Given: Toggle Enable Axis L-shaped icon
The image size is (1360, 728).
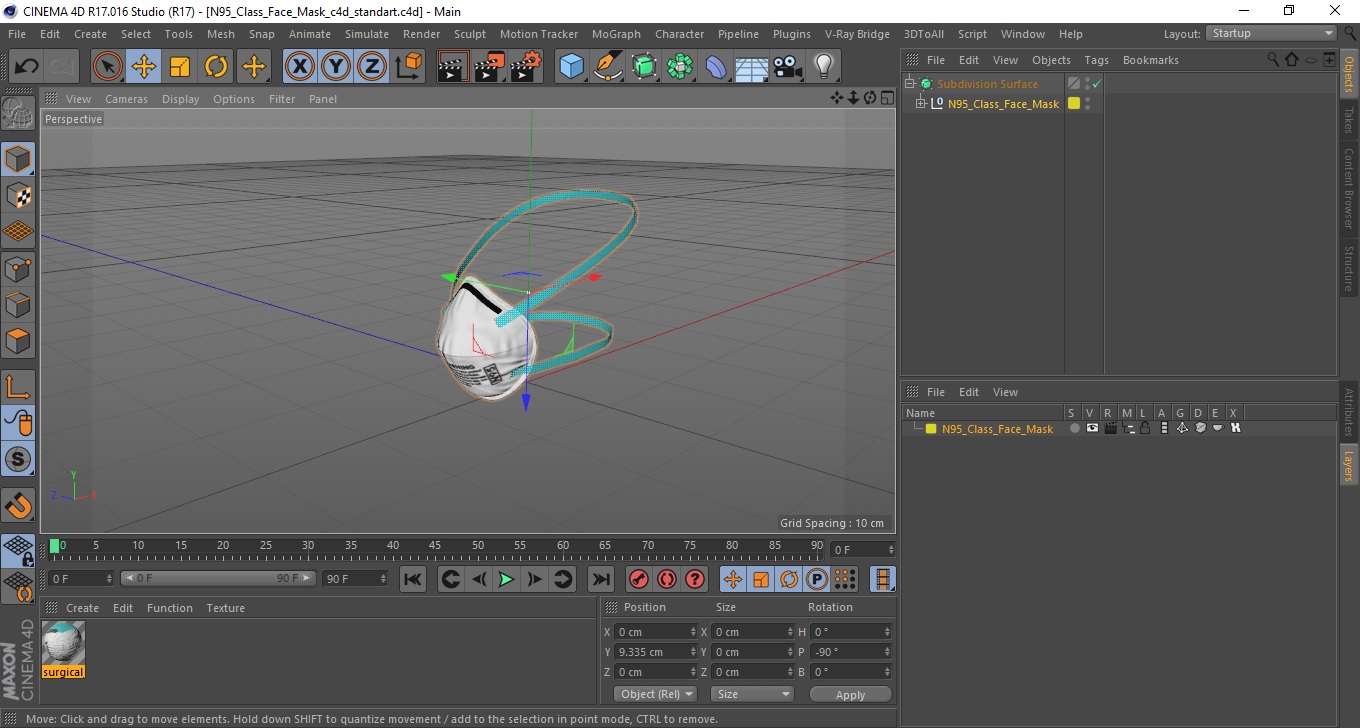Looking at the screenshot, I should click(x=18, y=386).
